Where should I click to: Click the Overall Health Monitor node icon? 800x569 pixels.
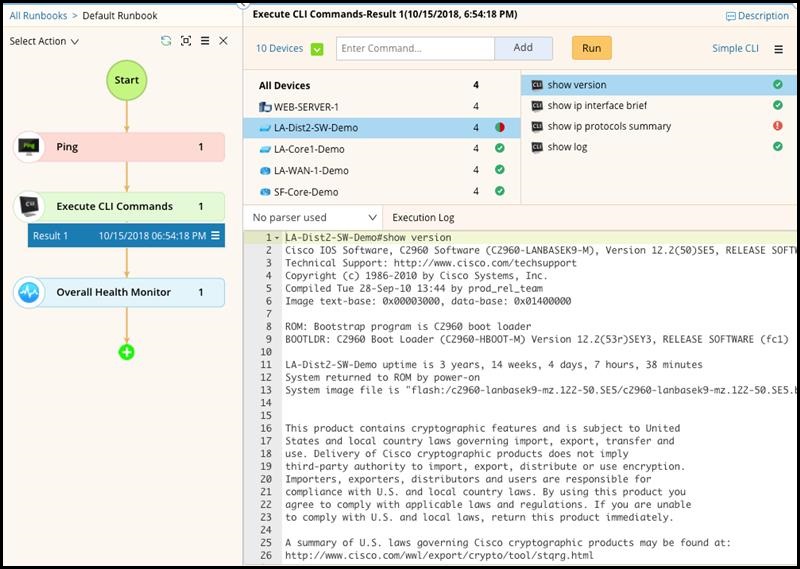(x=29, y=292)
